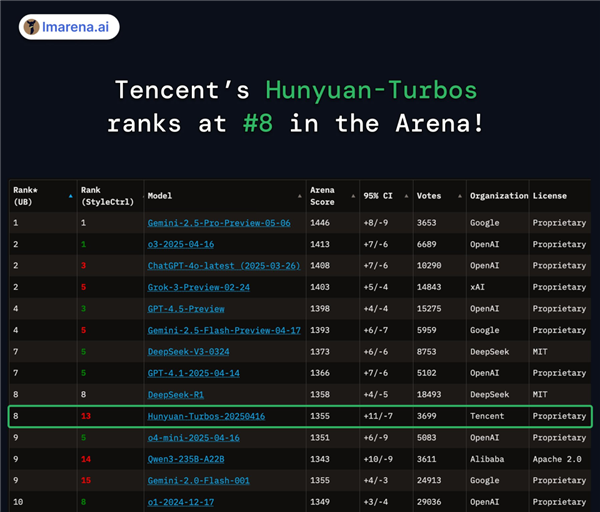Viewport: 600px width, 512px height.
Task: Select the Rank (StyleCtrl) column header
Action: click(108, 196)
